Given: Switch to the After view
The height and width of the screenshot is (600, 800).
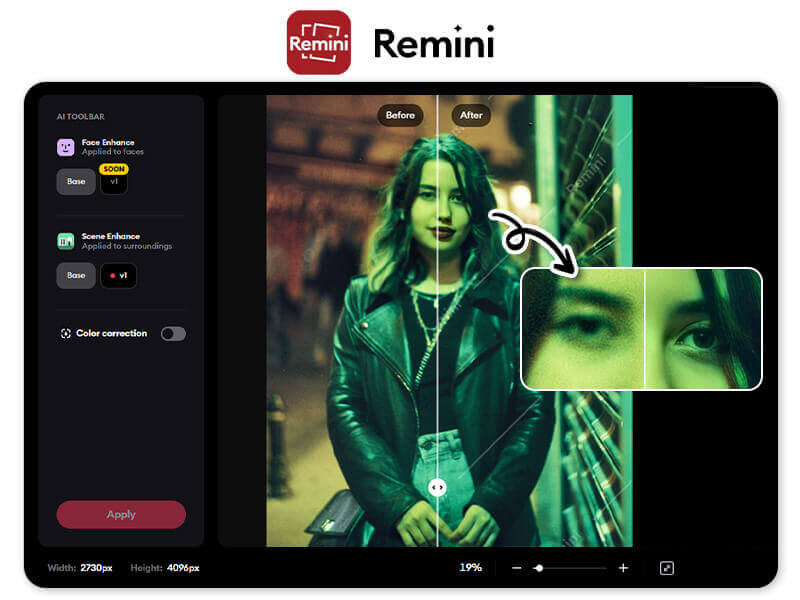Looking at the screenshot, I should (x=470, y=115).
